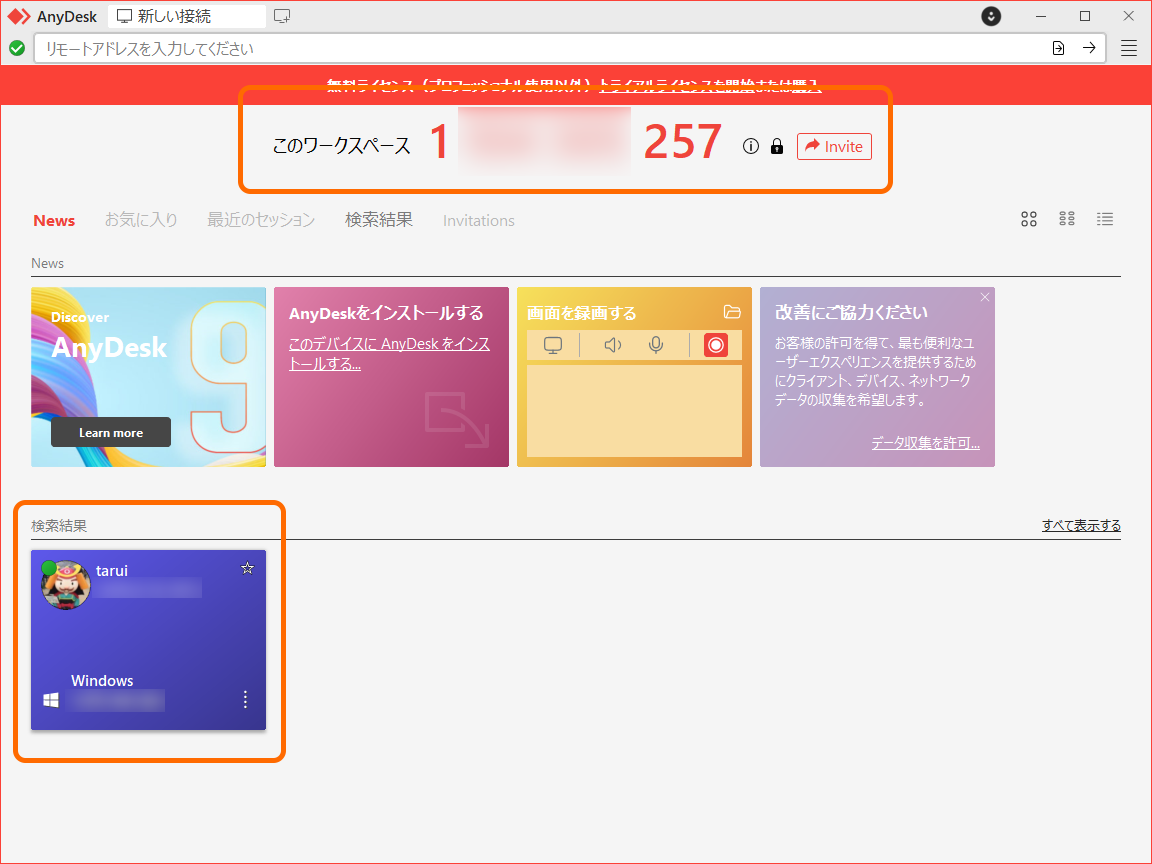Switch to large grid view
This screenshot has width=1152, height=864.
click(x=1029, y=219)
